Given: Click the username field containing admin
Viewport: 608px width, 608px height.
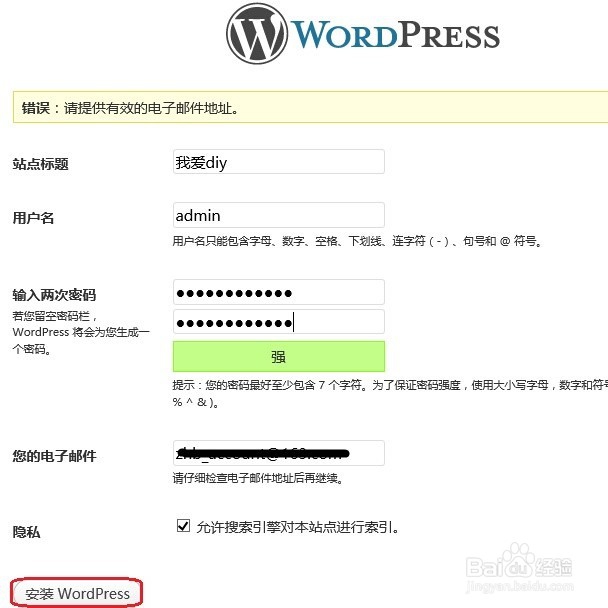Looking at the screenshot, I should 279,215.
